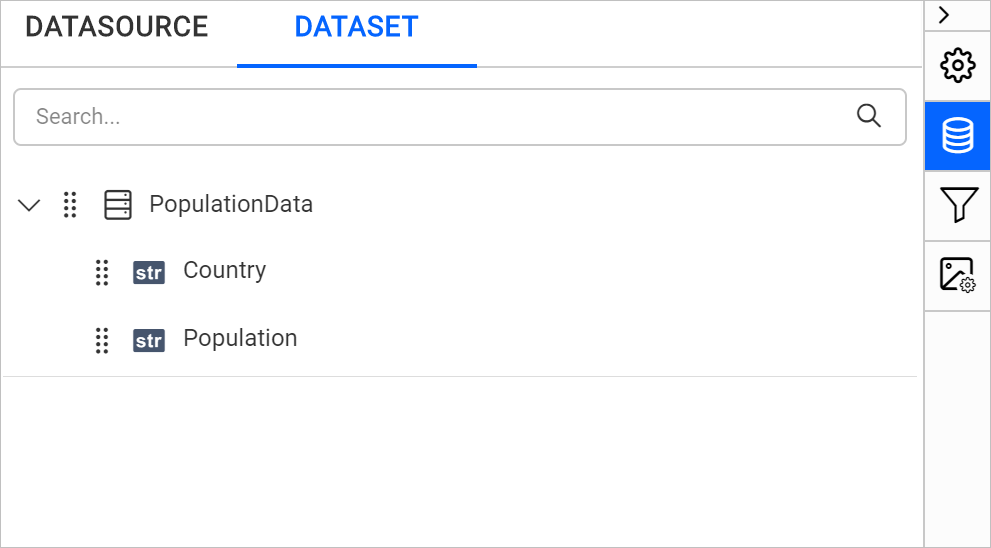Click the search magnifier icon
The image size is (991, 548).
pyautogui.click(x=869, y=116)
